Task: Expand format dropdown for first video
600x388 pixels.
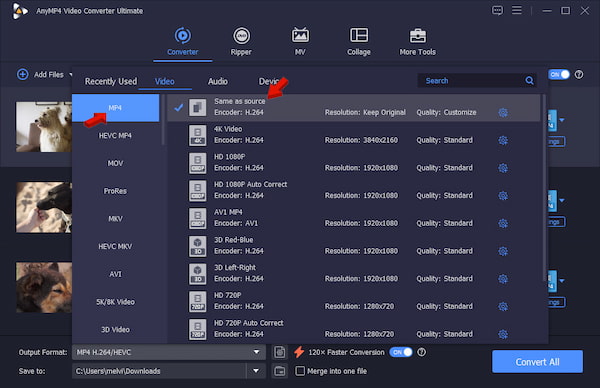Action: (x=562, y=120)
